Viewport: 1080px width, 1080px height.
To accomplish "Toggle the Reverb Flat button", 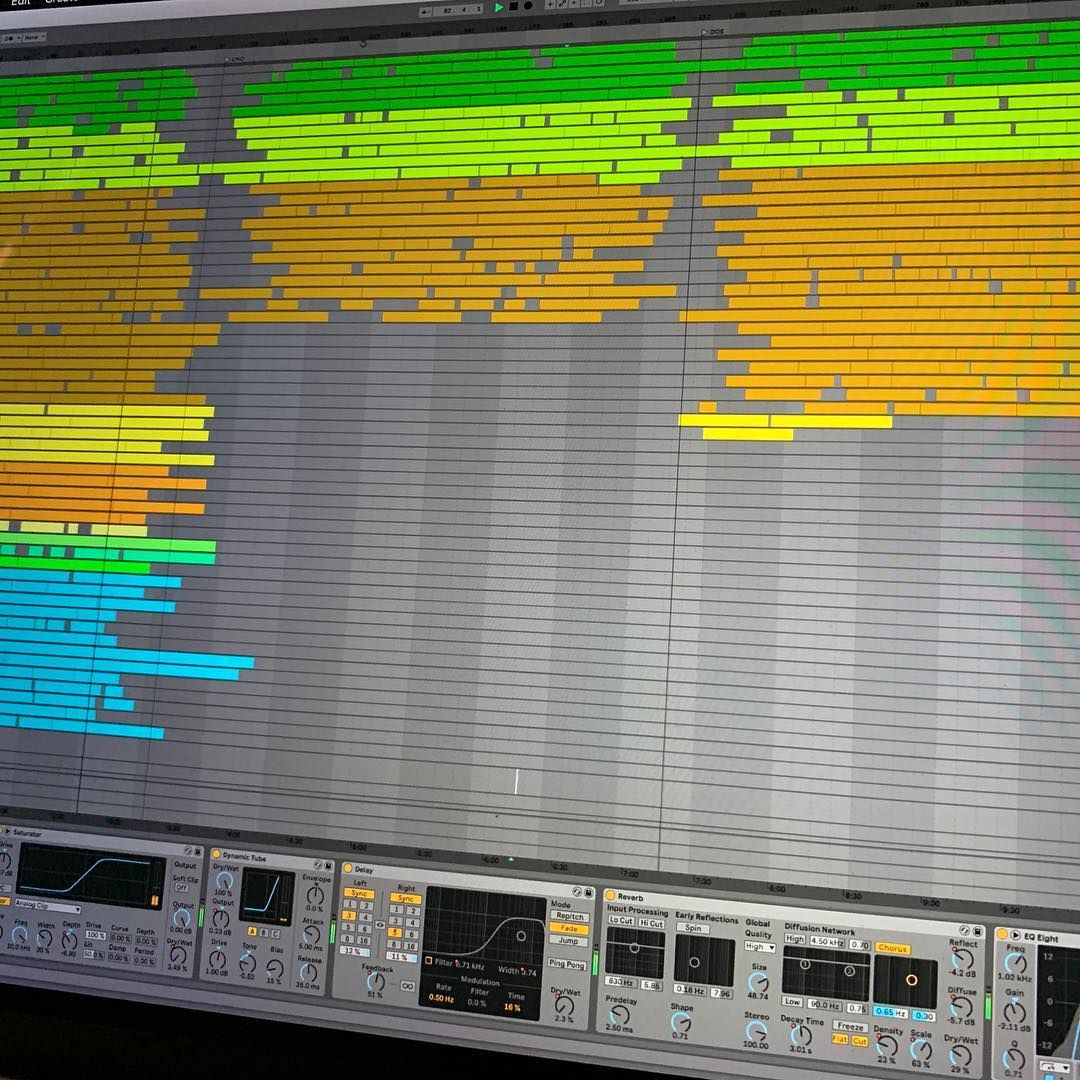I will [840, 1039].
